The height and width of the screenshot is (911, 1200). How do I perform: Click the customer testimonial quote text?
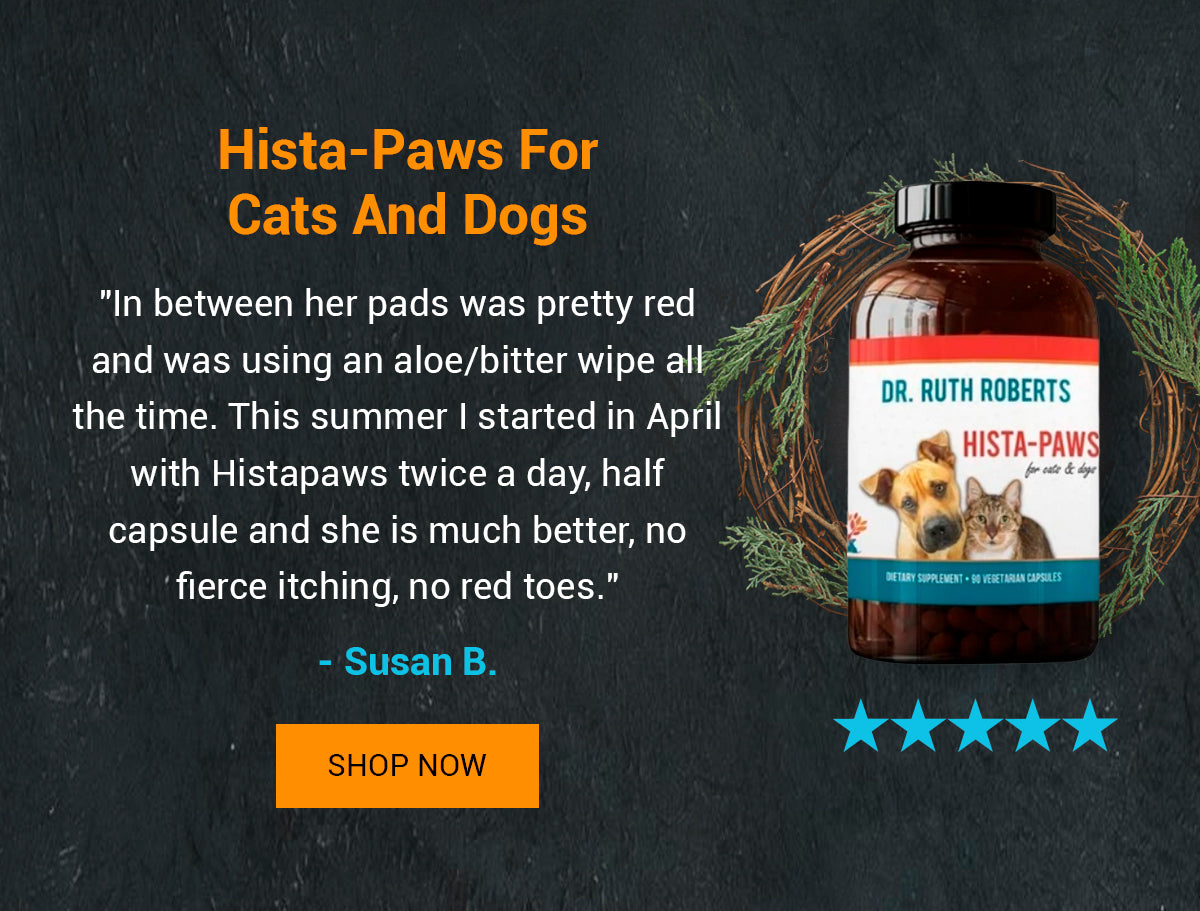(397, 445)
